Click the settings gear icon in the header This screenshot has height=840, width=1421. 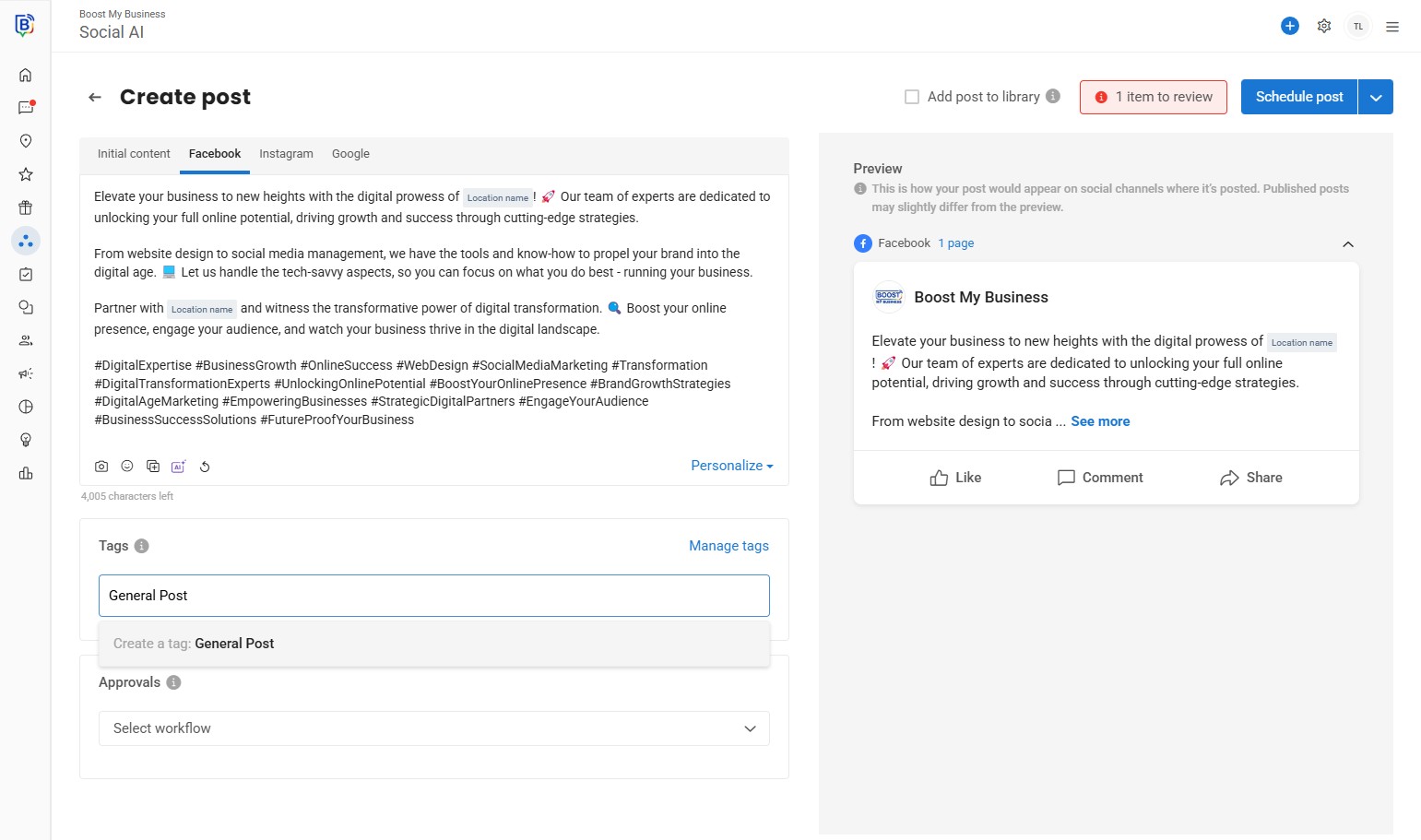pos(1324,26)
